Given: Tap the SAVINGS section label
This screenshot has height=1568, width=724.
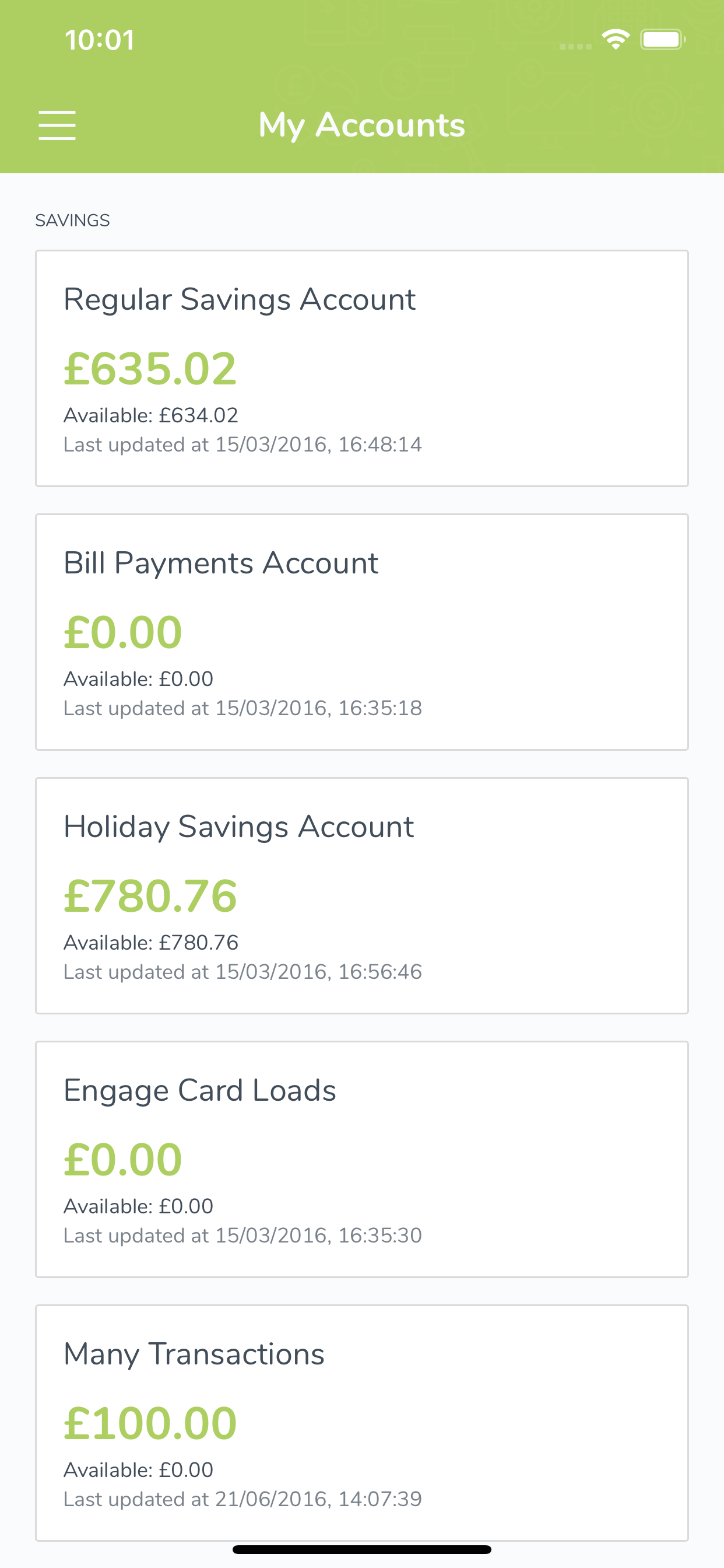Looking at the screenshot, I should pyautogui.click(x=72, y=220).
